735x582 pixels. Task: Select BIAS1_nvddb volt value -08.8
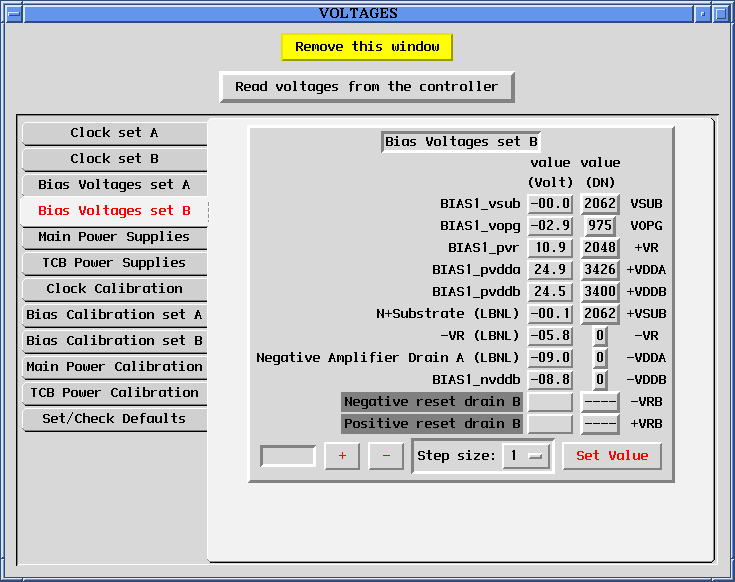click(550, 380)
